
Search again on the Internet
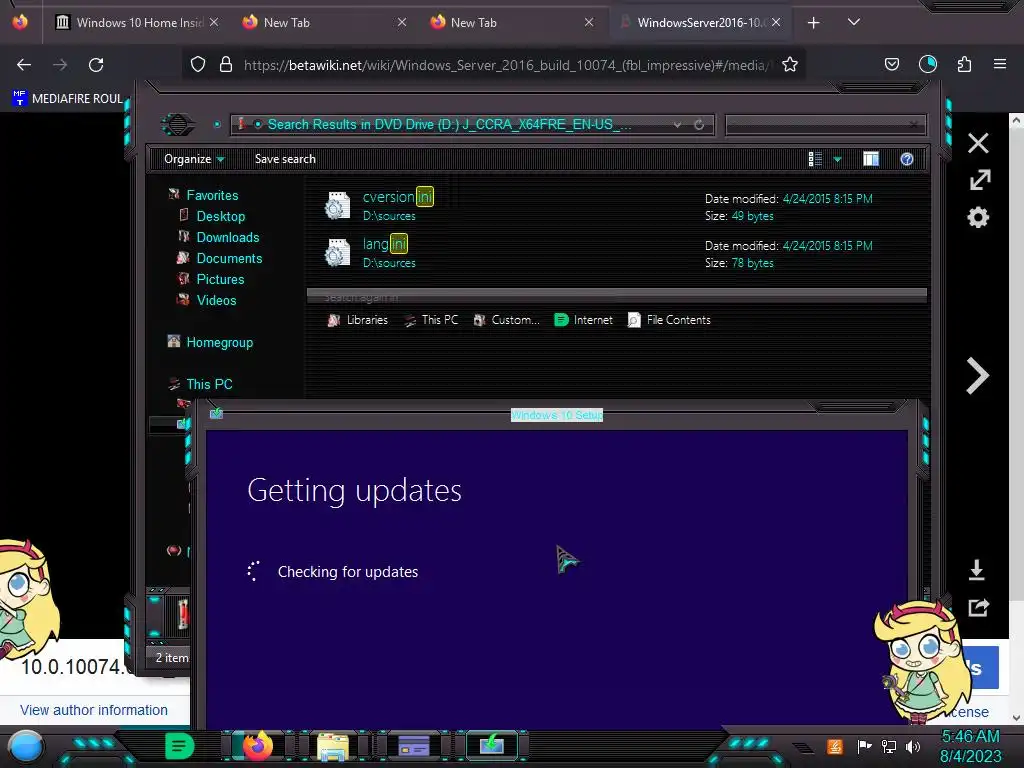click(583, 320)
